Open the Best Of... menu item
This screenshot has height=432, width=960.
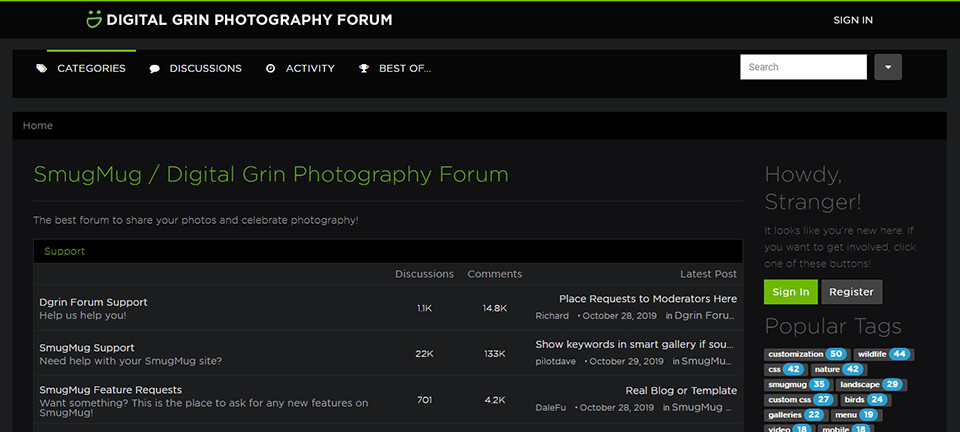(x=405, y=69)
